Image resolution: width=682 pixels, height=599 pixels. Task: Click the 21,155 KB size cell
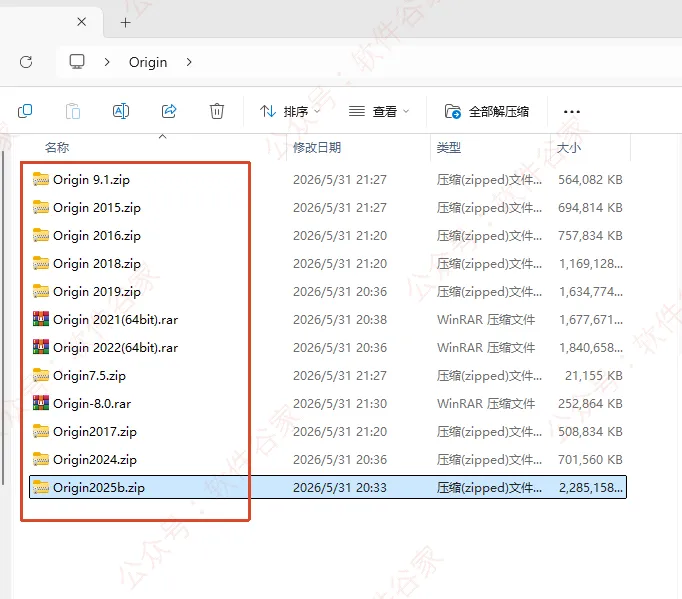point(594,375)
